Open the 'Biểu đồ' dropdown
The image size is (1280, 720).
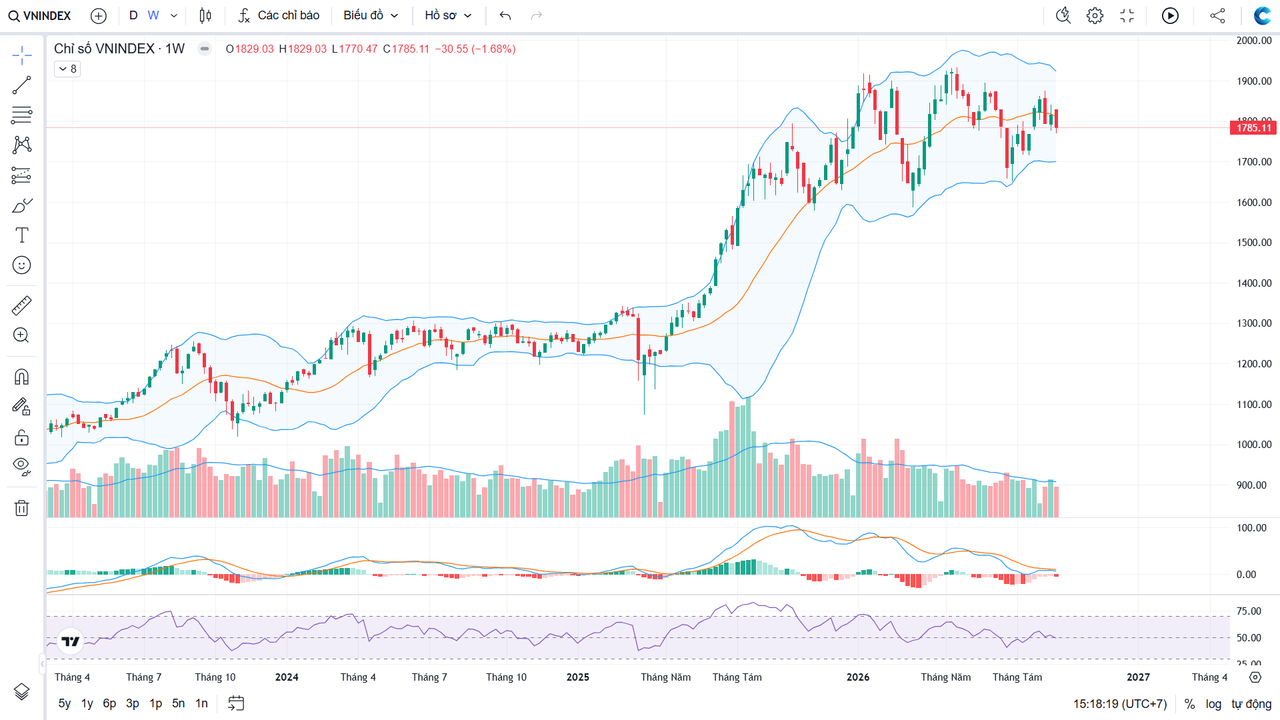pos(371,16)
